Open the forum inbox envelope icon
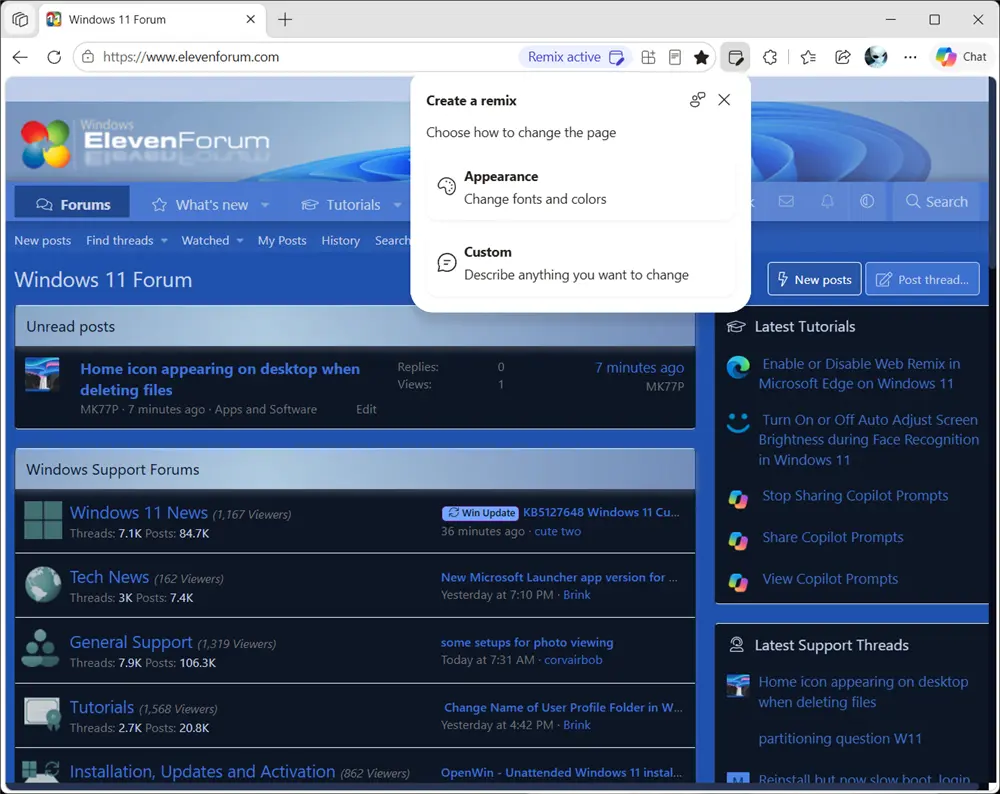The height and width of the screenshot is (794, 1000). (786, 202)
